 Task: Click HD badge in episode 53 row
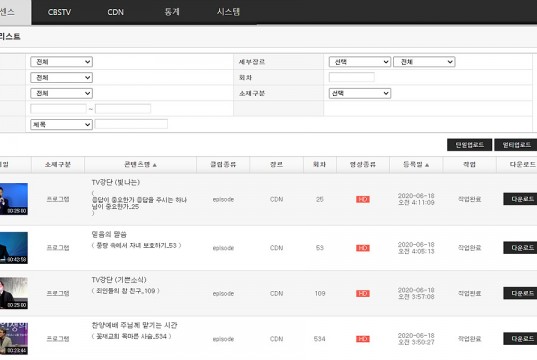click(363, 248)
